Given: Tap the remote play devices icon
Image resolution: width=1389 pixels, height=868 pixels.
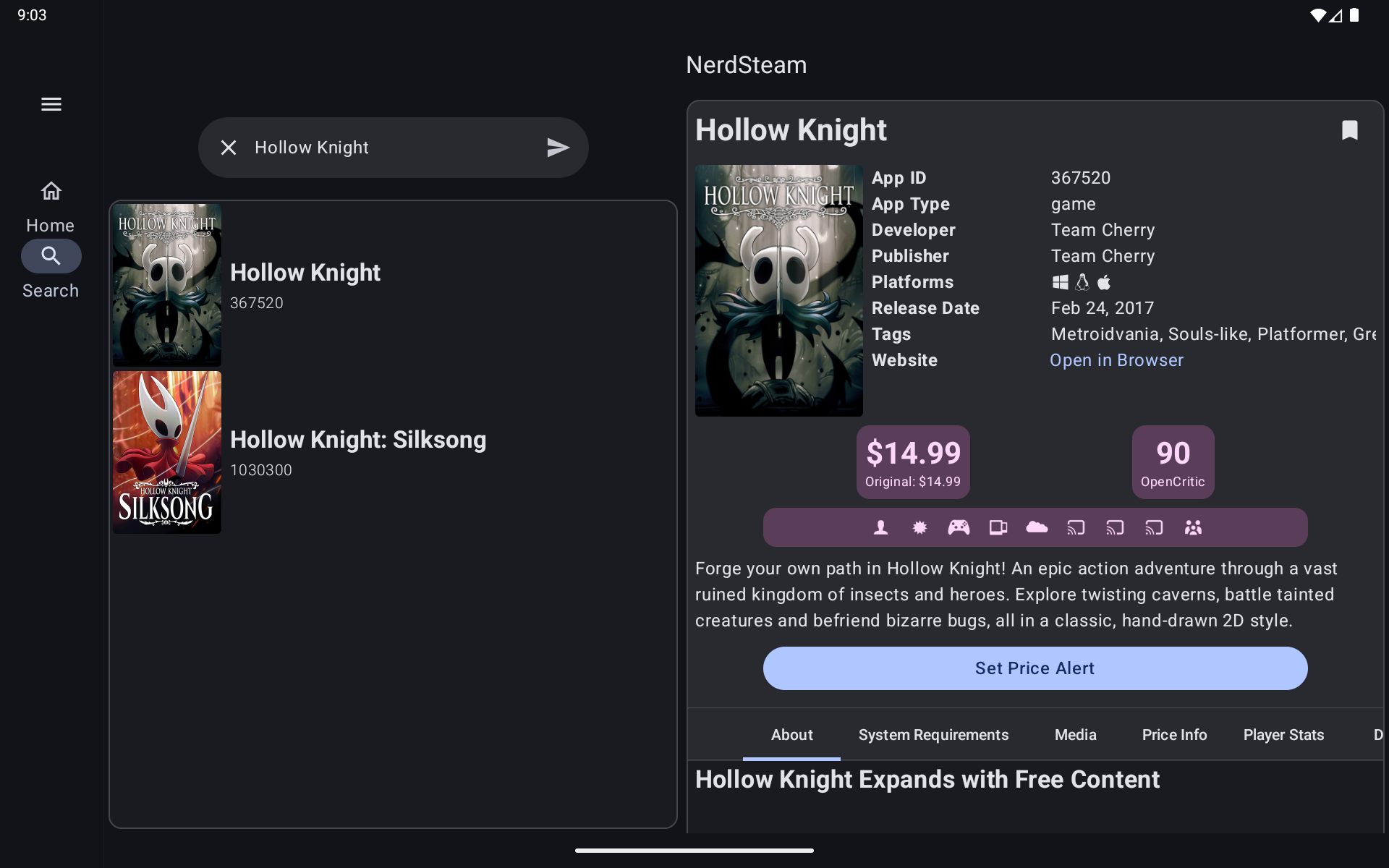Looking at the screenshot, I should coord(998,527).
